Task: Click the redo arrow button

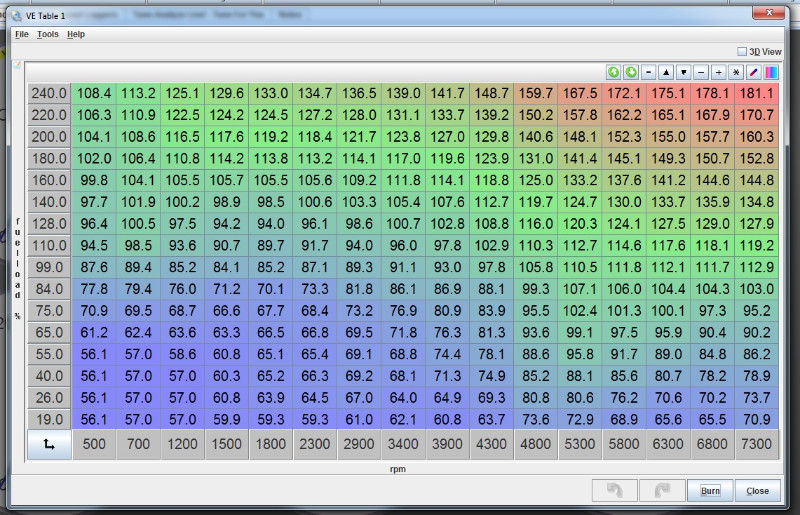Action: click(662, 491)
